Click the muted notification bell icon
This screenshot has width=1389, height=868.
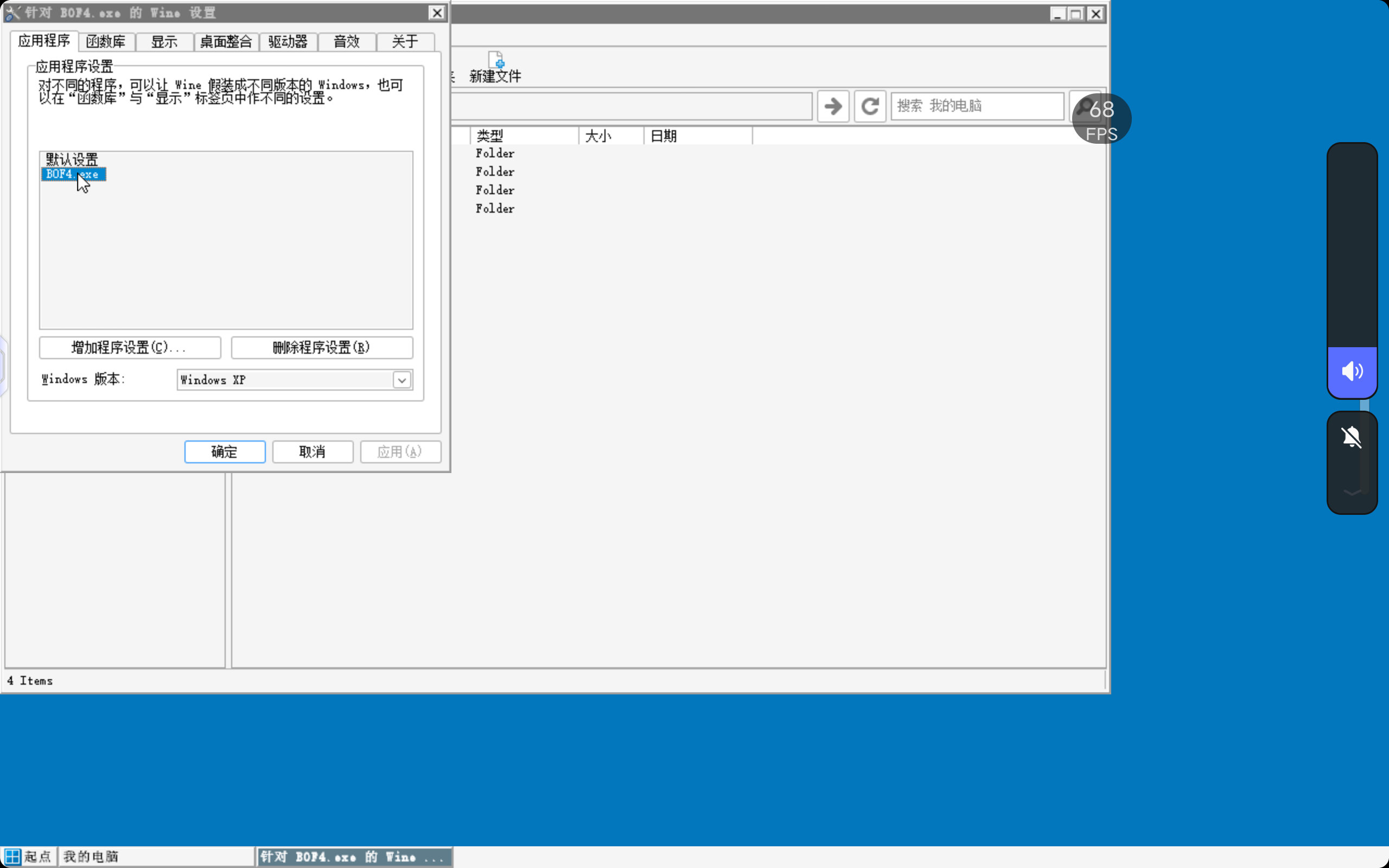point(1352,437)
